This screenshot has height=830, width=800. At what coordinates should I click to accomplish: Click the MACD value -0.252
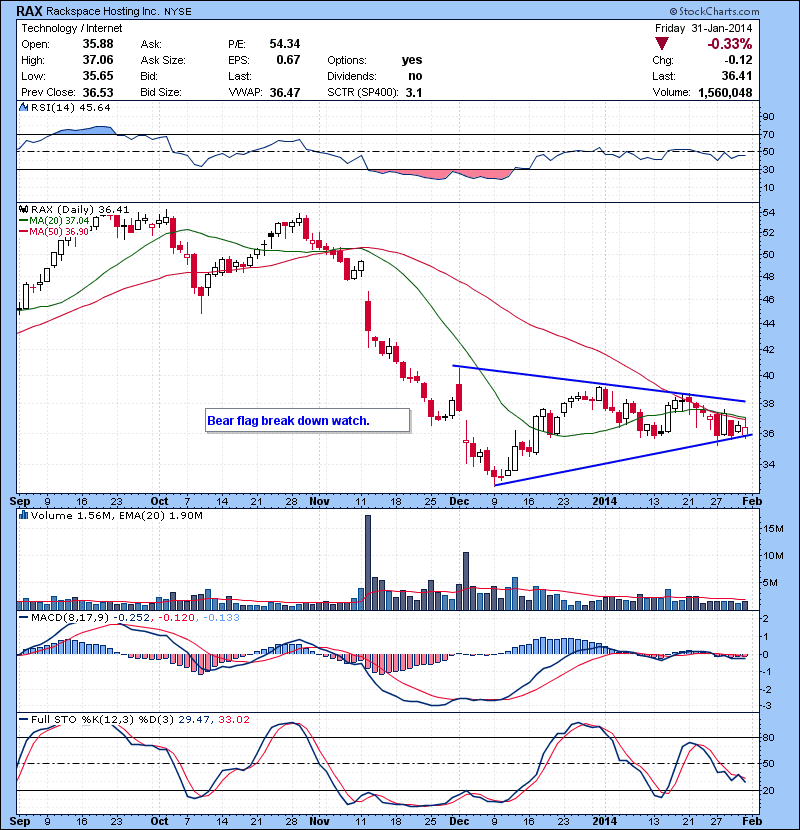coord(132,617)
